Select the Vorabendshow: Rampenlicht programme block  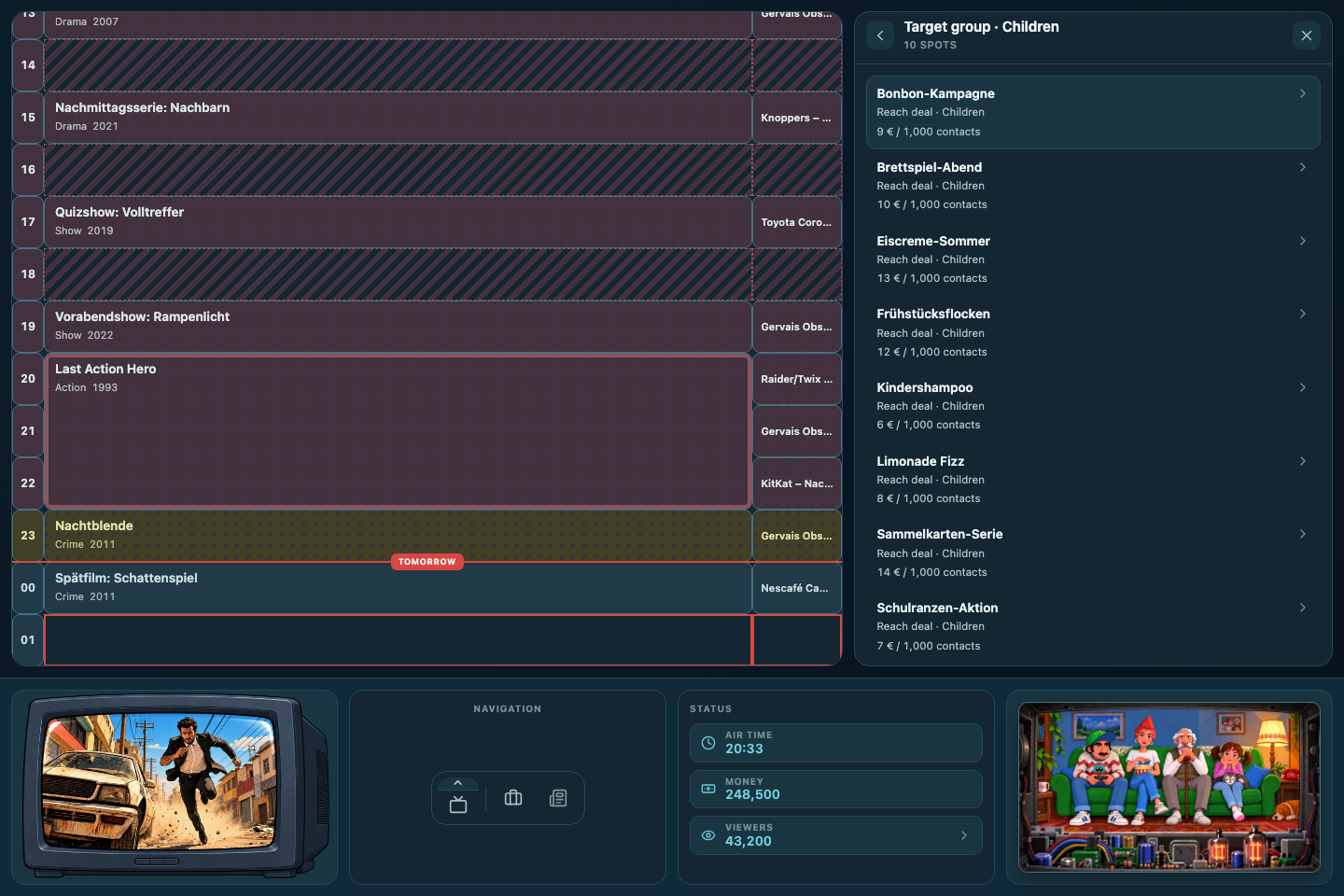pyautogui.click(x=399, y=327)
